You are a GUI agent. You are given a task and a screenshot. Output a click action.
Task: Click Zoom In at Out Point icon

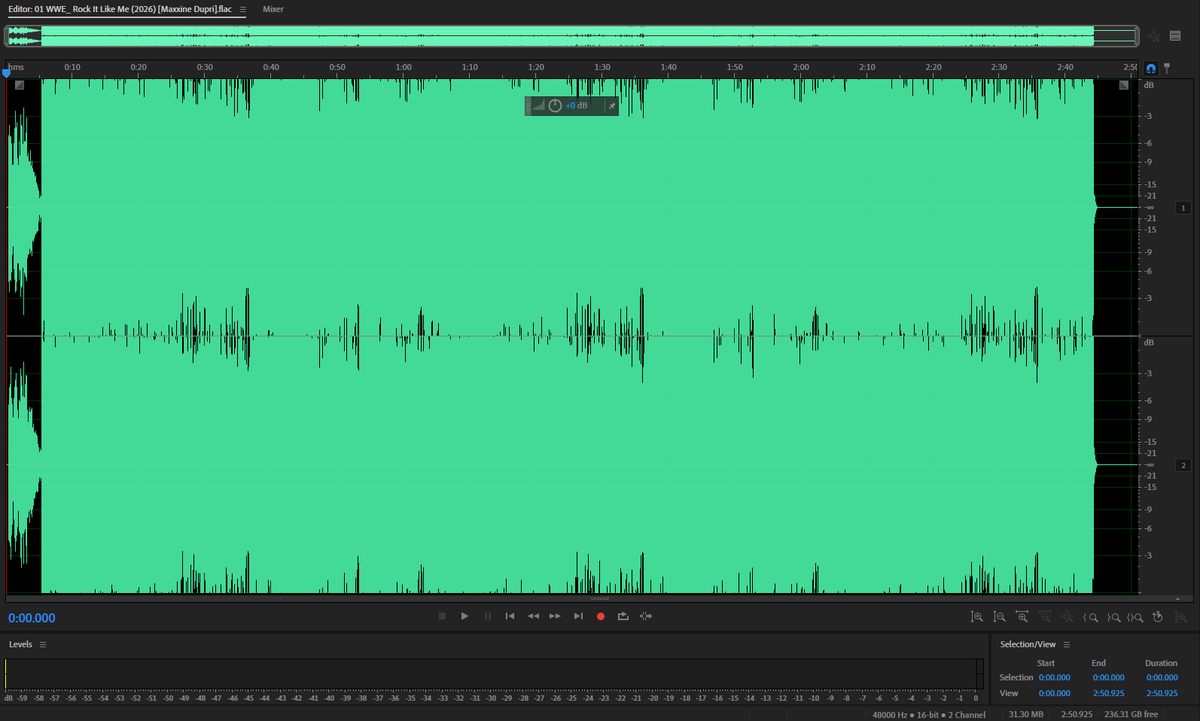click(1113, 617)
